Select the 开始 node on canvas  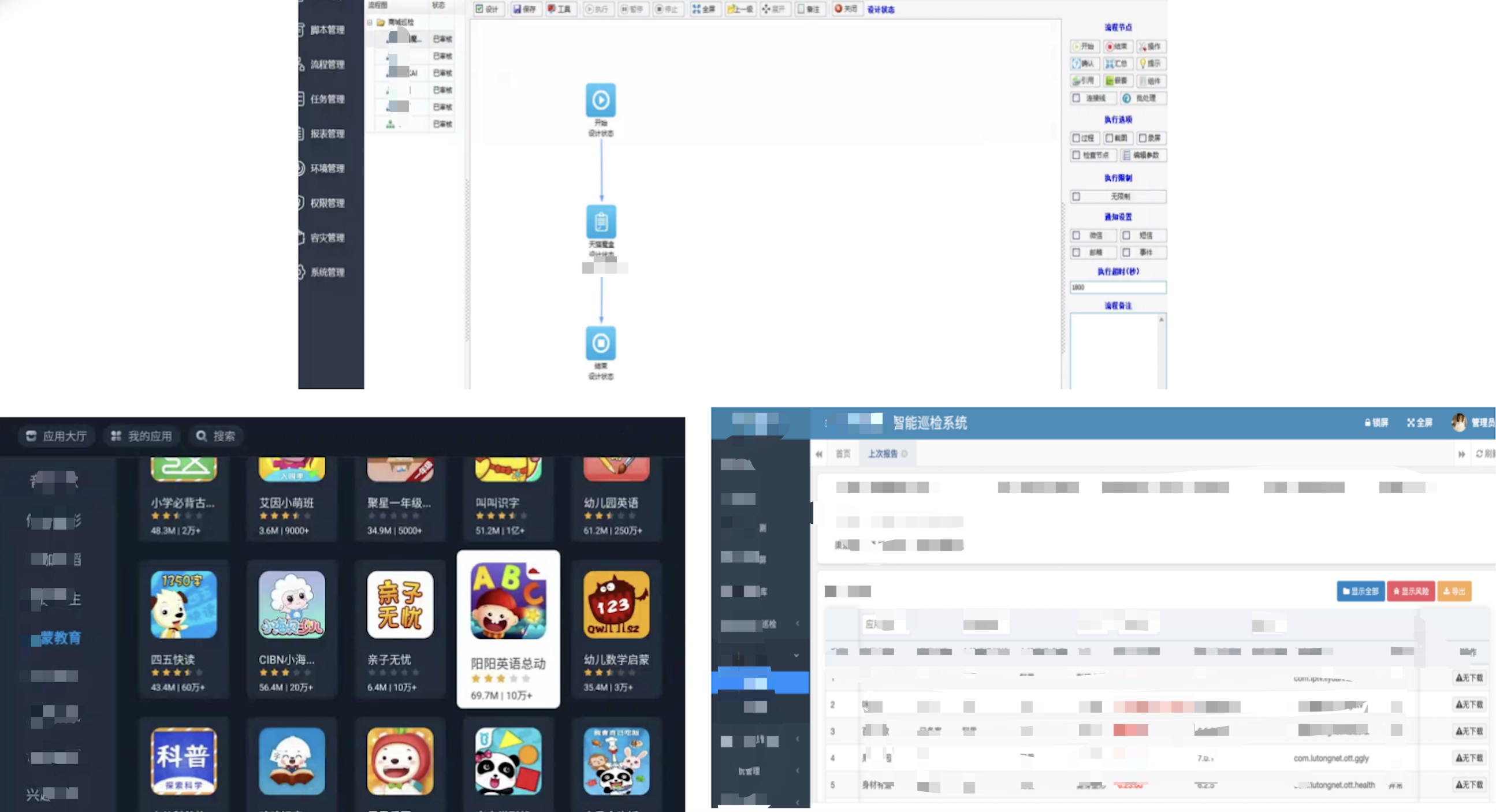point(601,100)
